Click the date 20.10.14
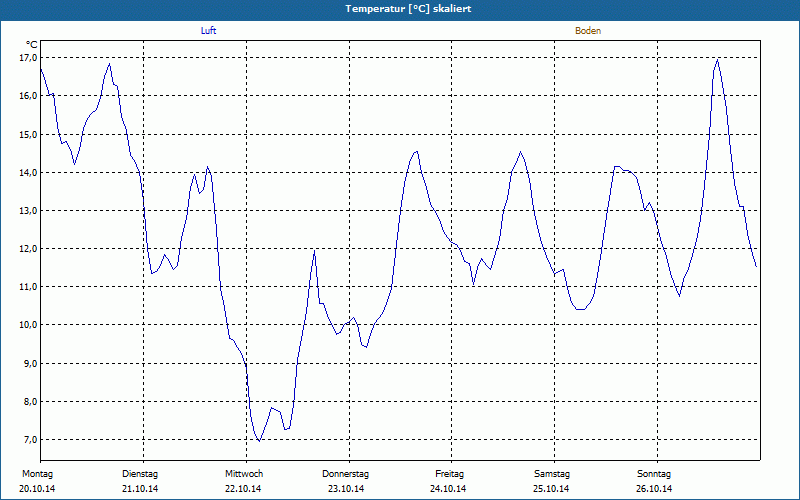The image size is (800, 500). (37, 489)
